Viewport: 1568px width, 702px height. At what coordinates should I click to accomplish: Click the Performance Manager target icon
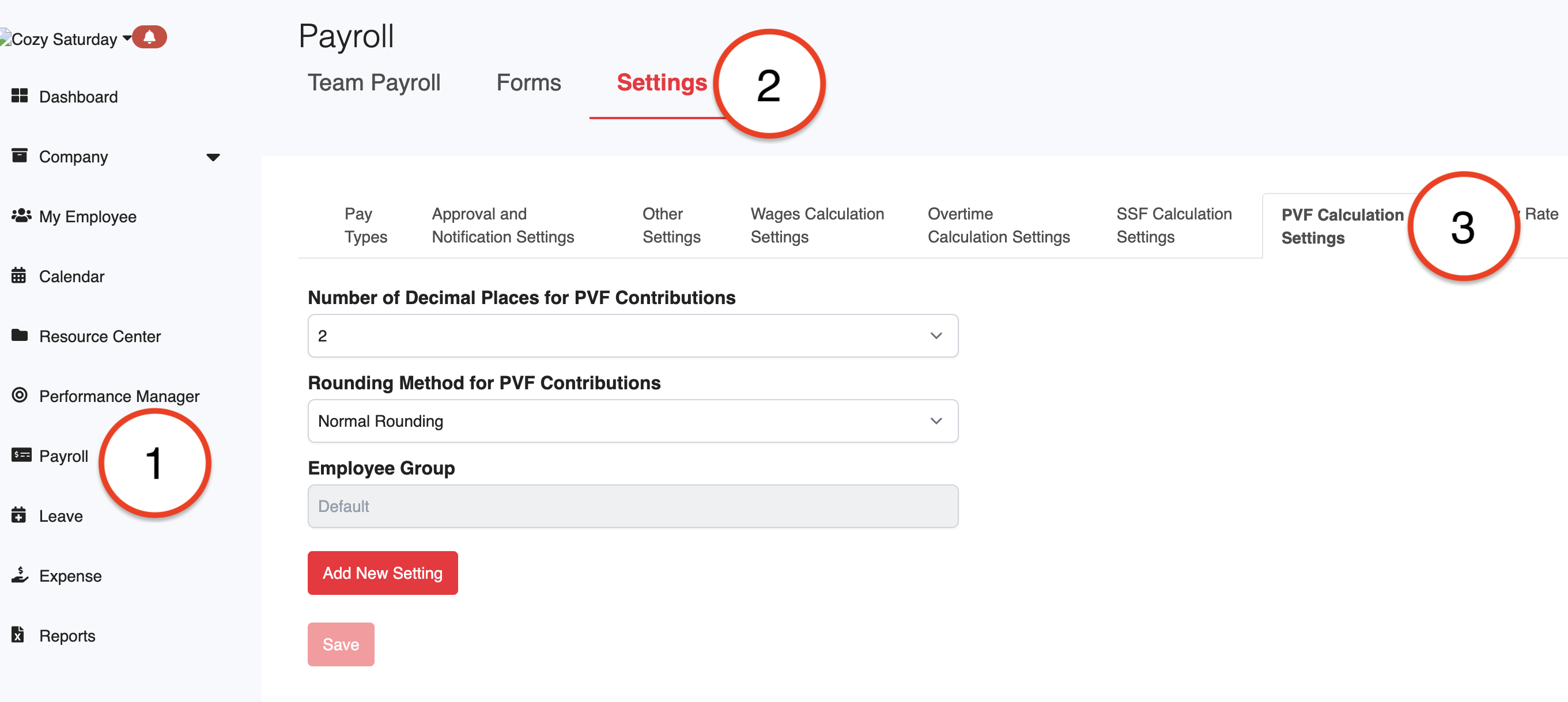(x=20, y=396)
